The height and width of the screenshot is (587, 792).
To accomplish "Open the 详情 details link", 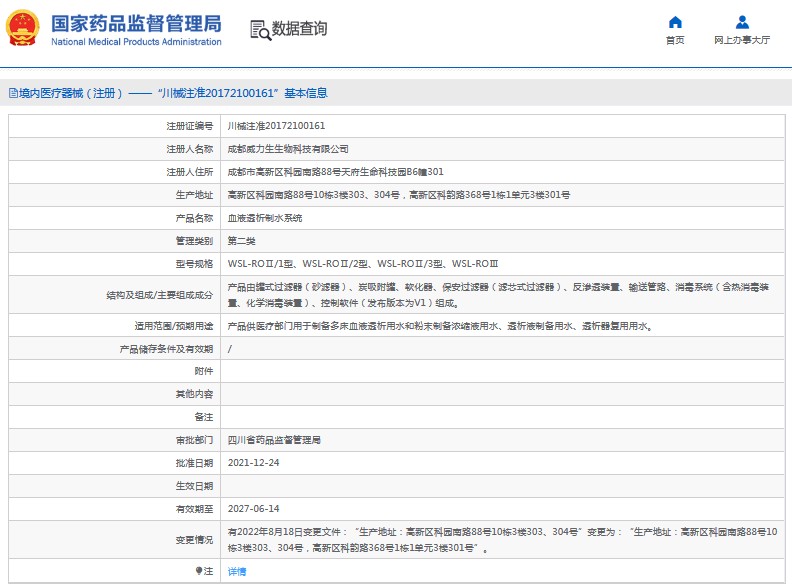I will (237, 571).
